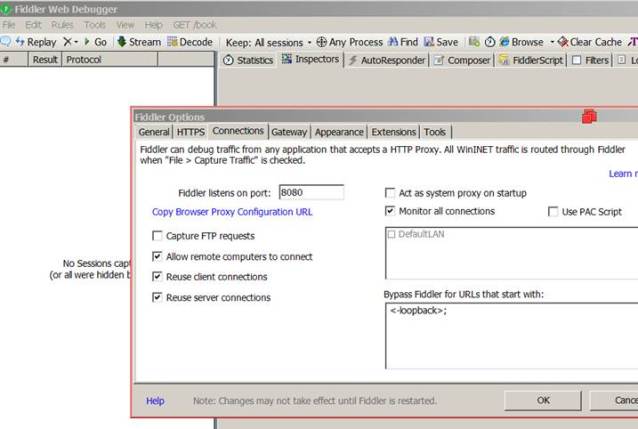Click the Browse toolbar button
This screenshot has height=429, width=638.
(522, 42)
